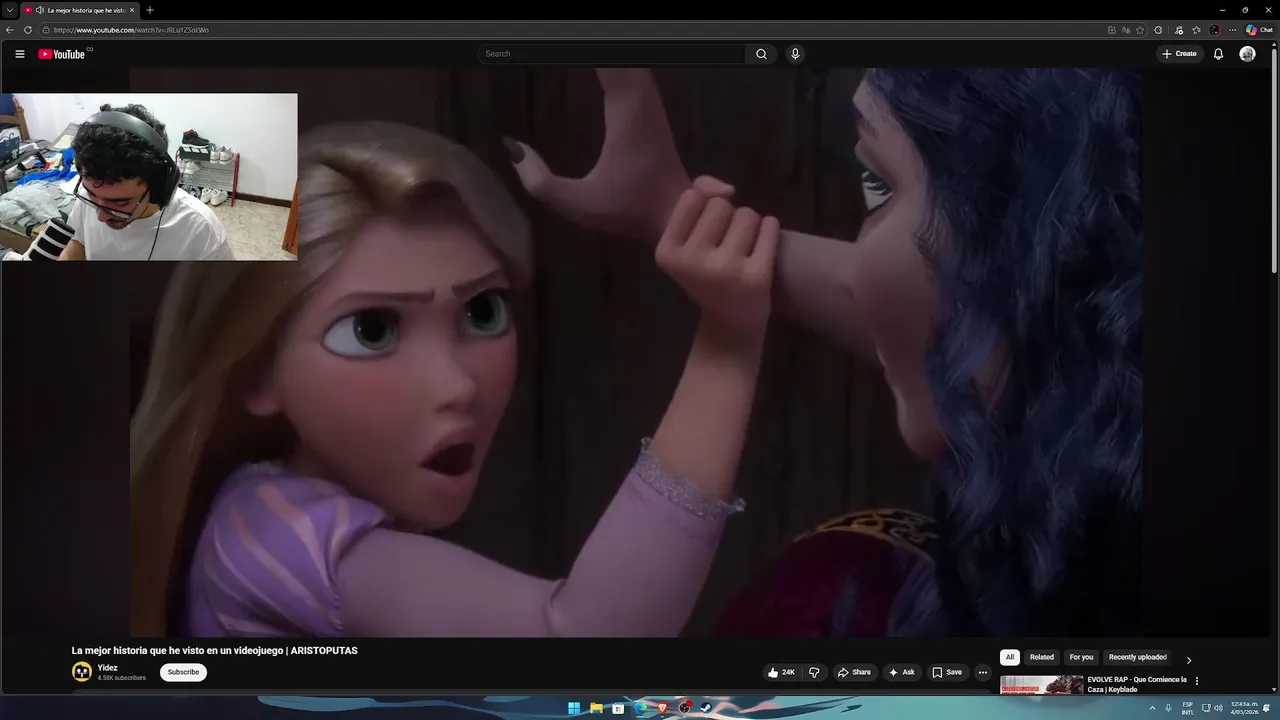Subscribe to the Yidez channel

pyautogui.click(x=183, y=672)
